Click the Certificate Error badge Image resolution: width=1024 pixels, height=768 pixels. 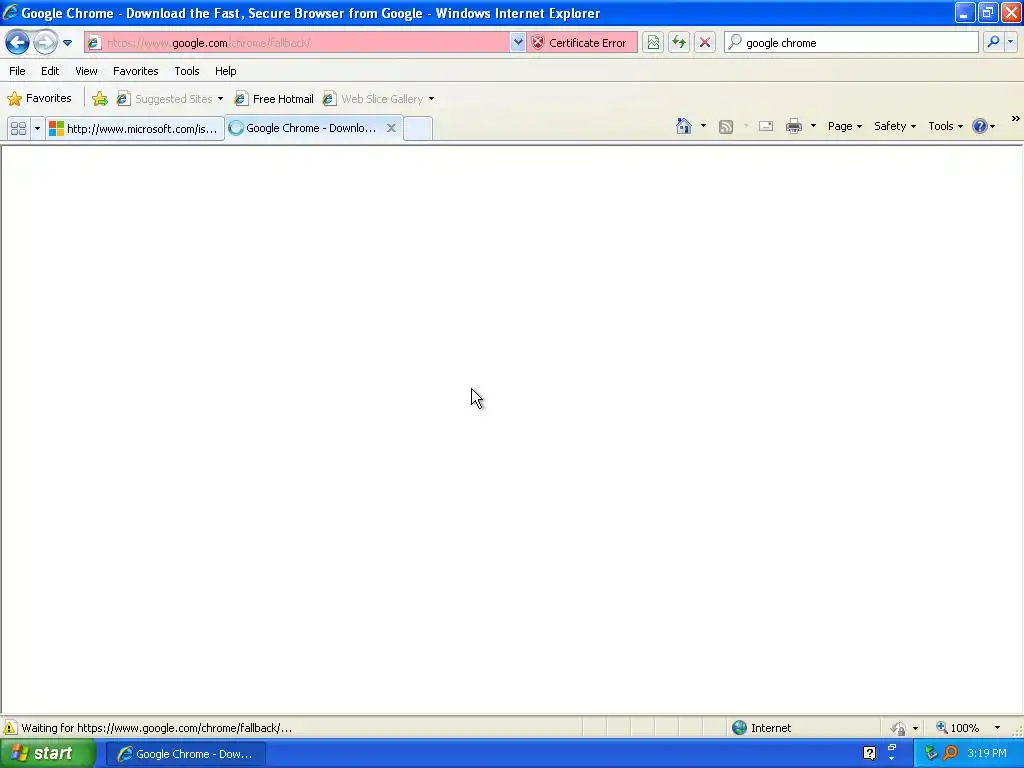581,42
